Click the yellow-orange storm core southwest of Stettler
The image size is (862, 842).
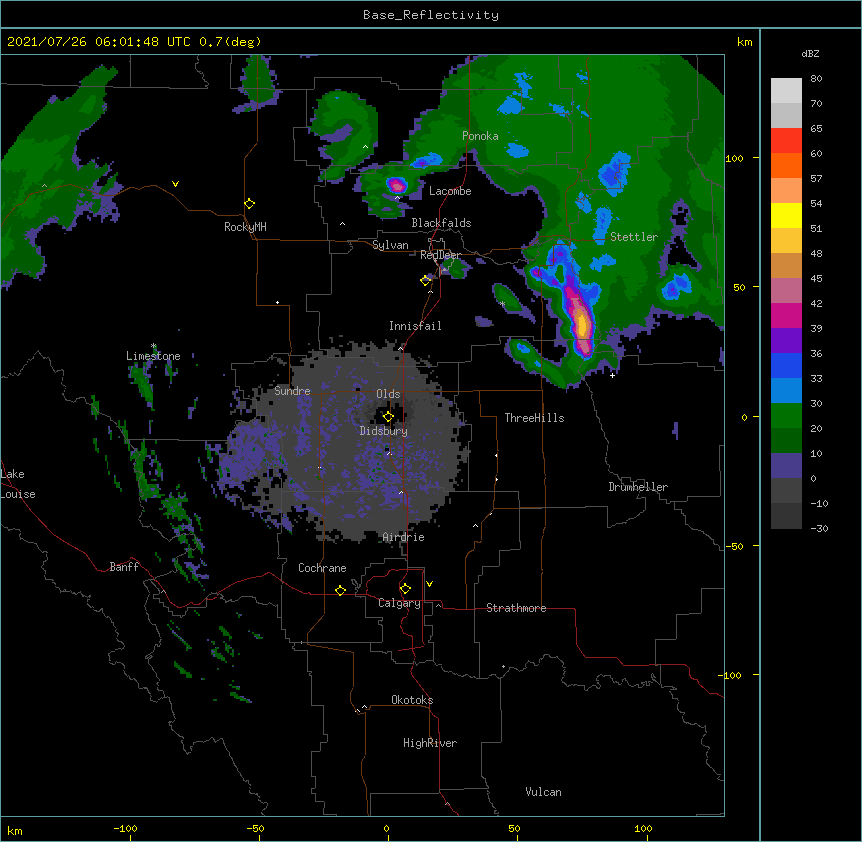[x=582, y=324]
